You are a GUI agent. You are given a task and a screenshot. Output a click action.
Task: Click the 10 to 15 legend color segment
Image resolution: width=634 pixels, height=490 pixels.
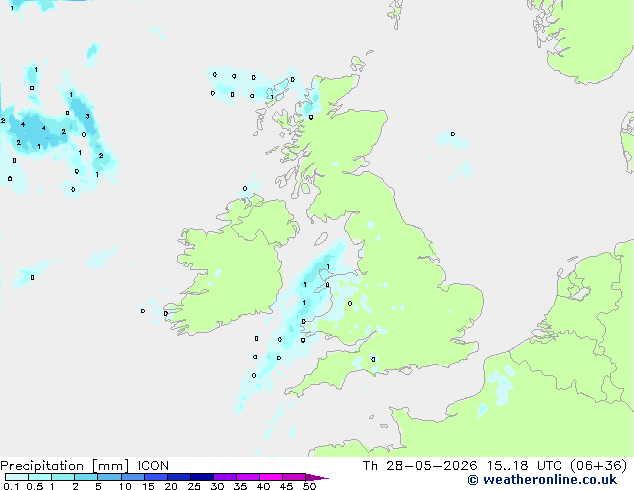click(132, 477)
